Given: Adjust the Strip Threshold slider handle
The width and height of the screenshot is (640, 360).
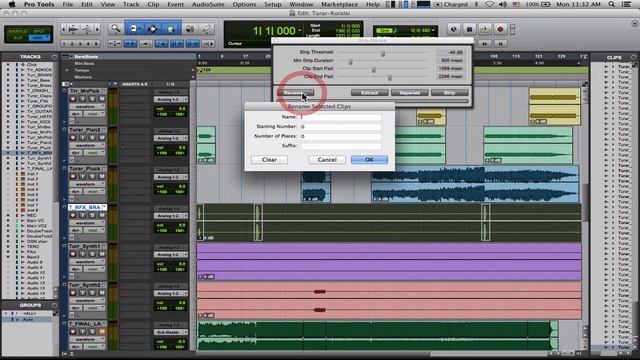Looking at the screenshot, I should point(383,53).
